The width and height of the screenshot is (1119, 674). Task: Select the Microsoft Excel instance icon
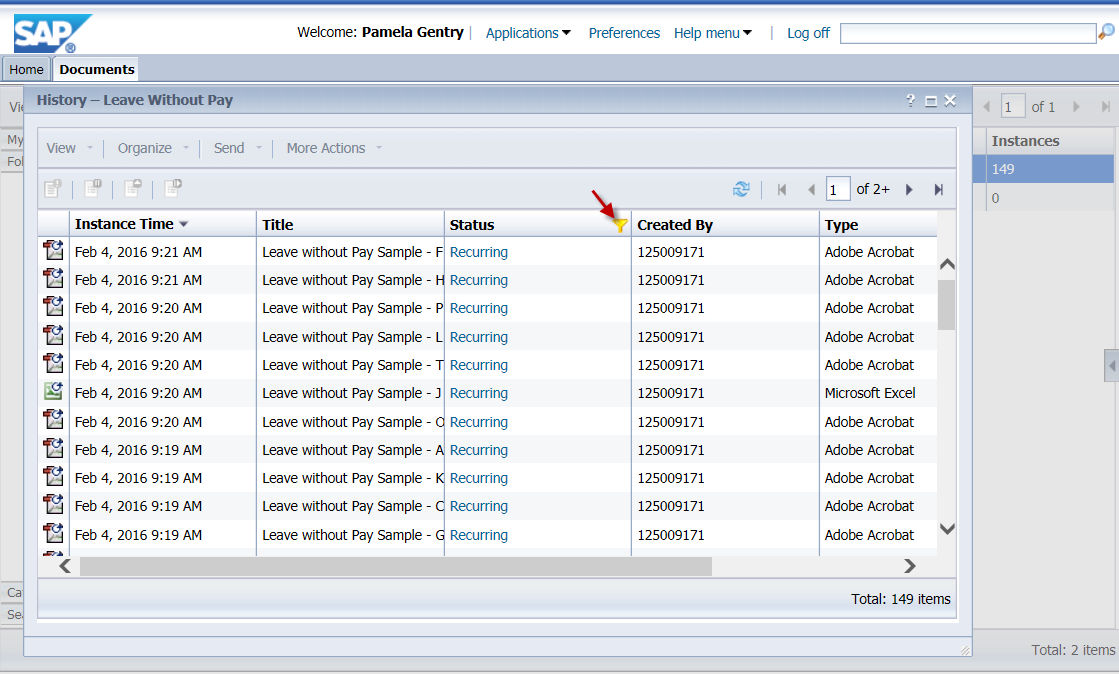pyautogui.click(x=53, y=392)
